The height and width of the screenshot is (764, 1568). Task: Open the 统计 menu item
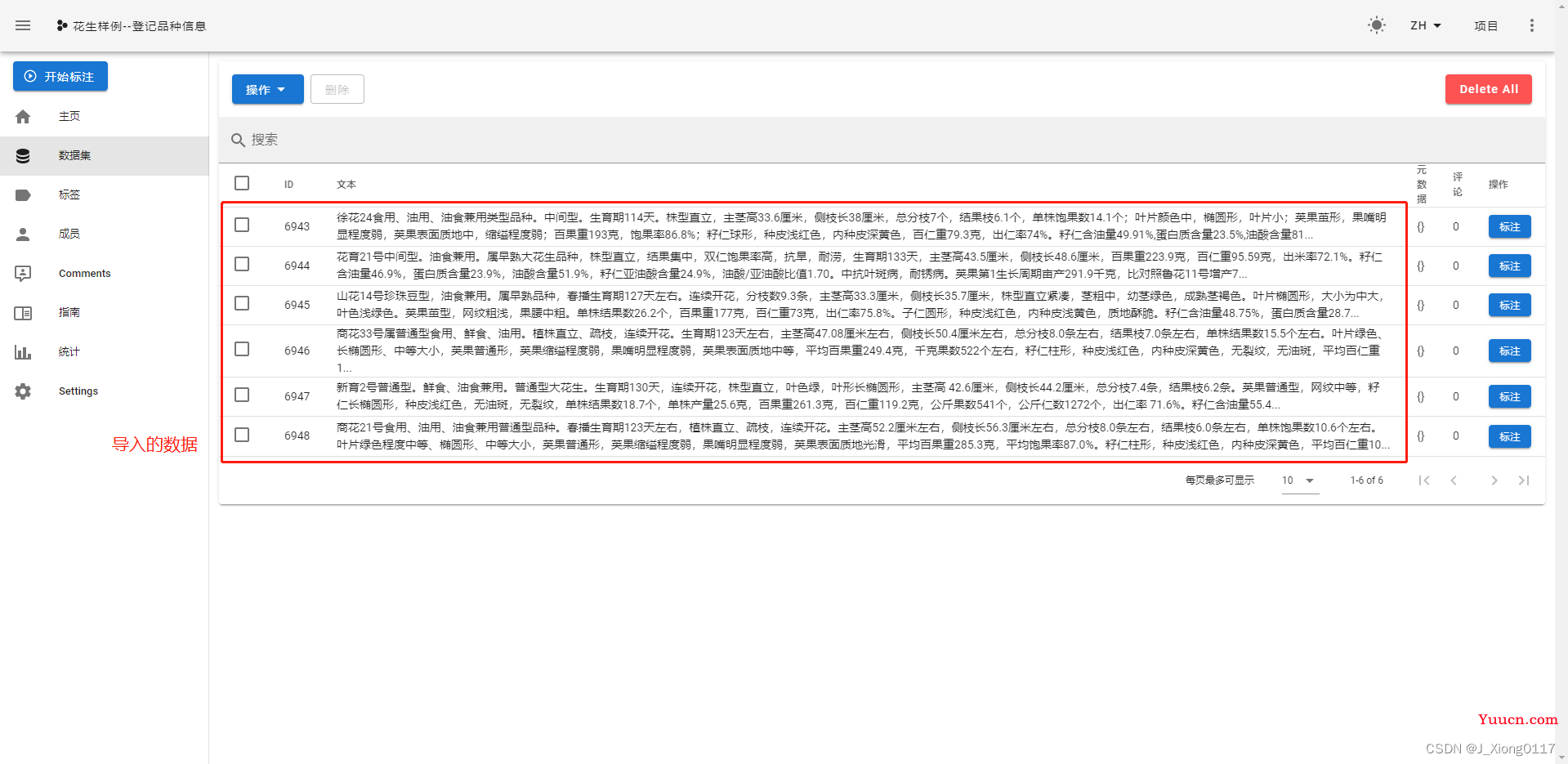104,352
